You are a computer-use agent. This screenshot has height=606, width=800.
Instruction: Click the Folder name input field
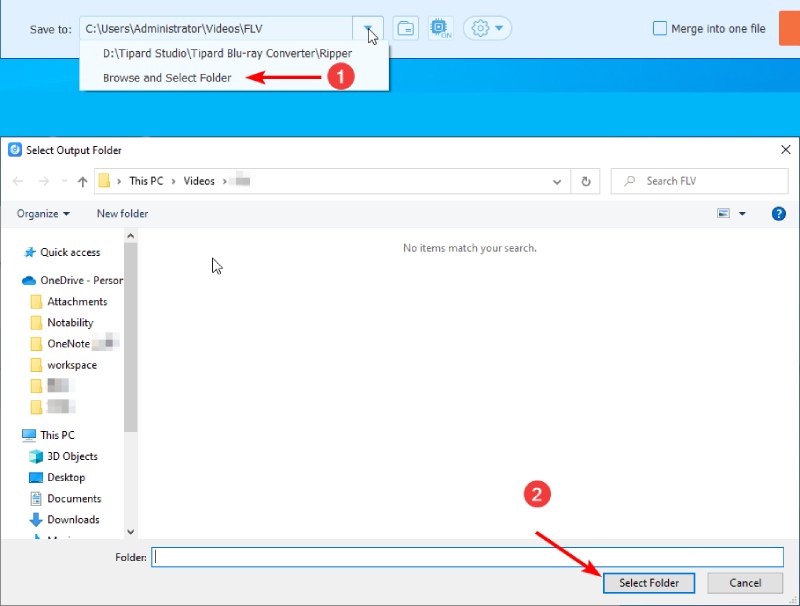point(467,557)
